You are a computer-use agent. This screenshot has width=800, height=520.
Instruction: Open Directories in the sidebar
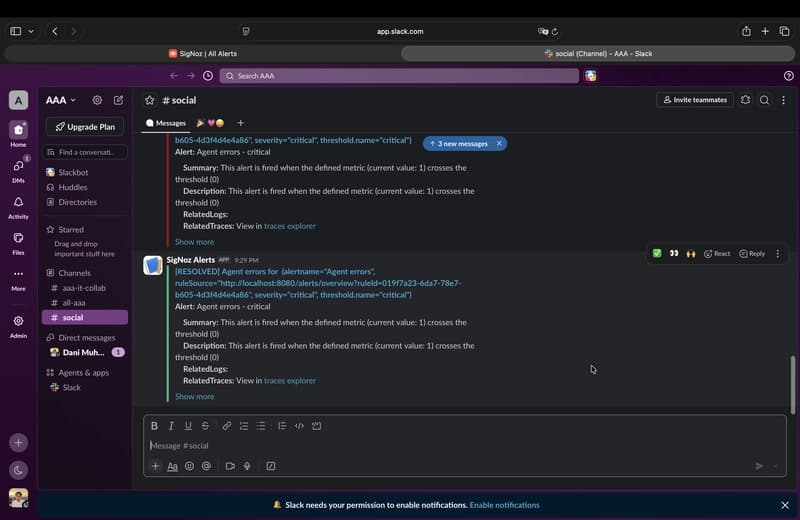(x=78, y=202)
